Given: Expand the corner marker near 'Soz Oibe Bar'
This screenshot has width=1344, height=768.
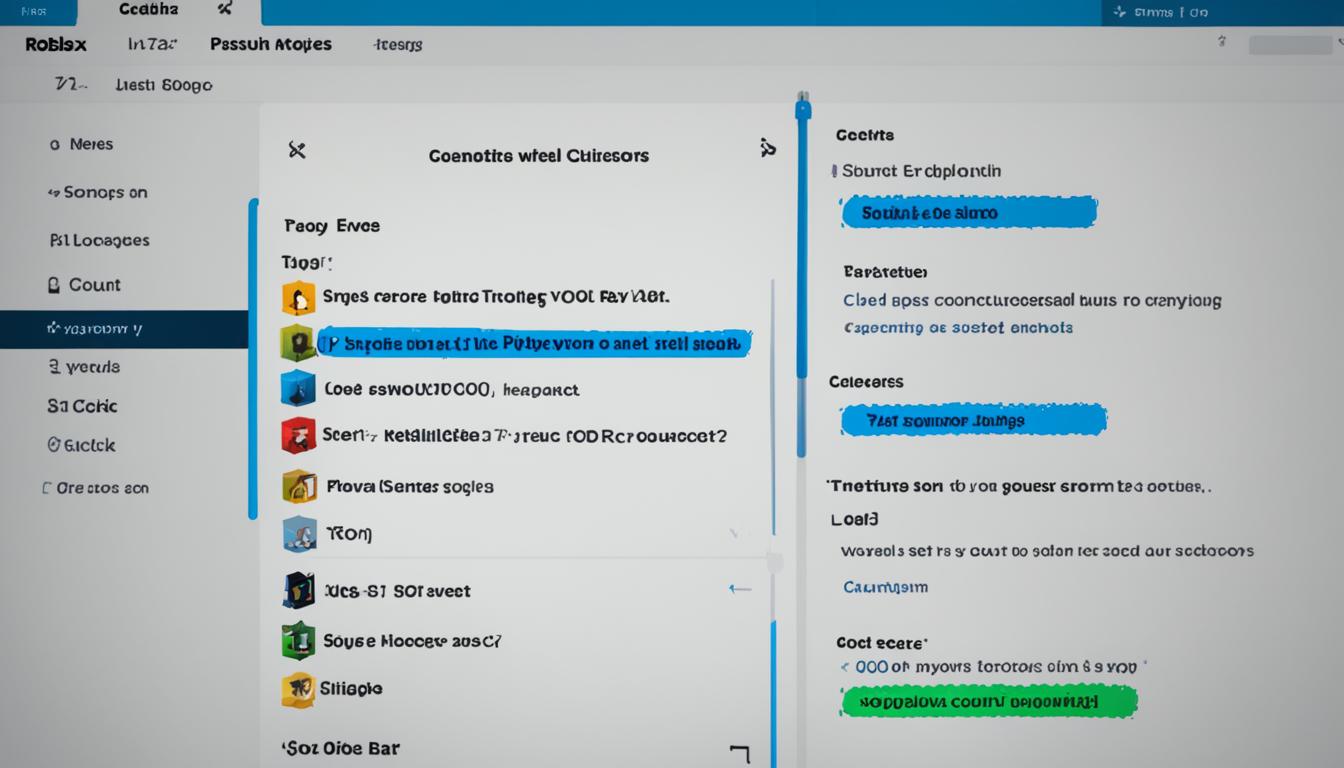Looking at the screenshot, I should tap(740, 756).
